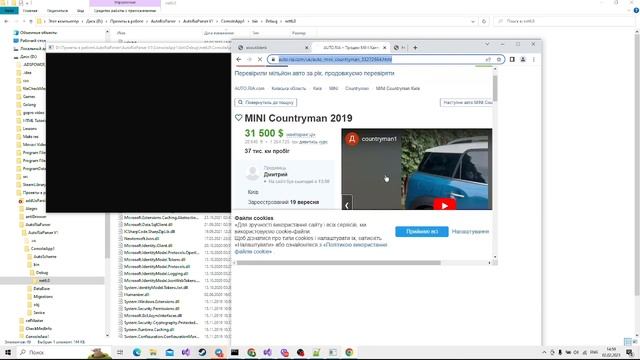Open the browser three-dot menu
Screen dimensions: 640x360
pyautogui.click(x=533, y=60)
